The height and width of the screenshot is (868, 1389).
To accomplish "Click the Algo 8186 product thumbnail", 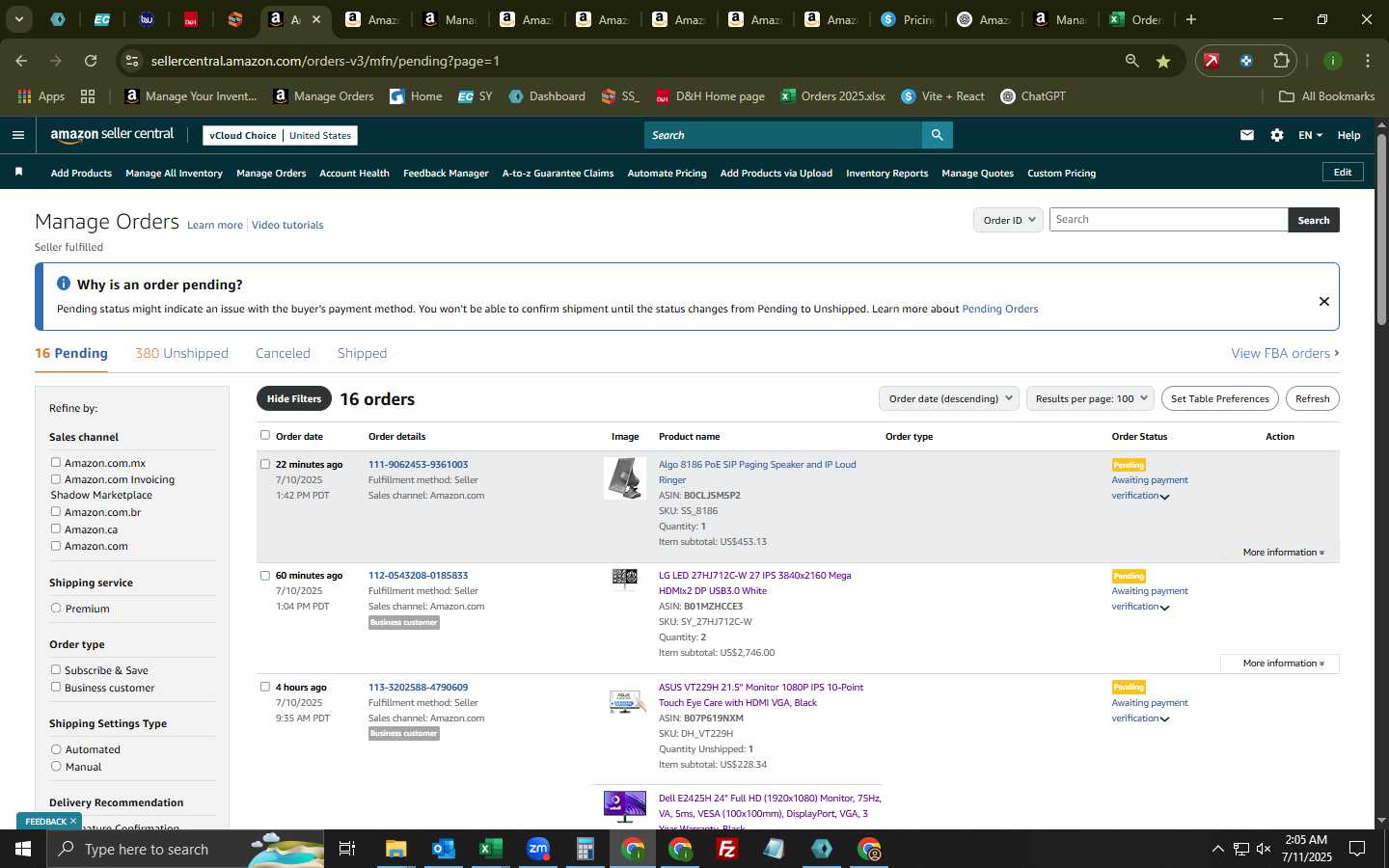I will [x=625, y=478].
